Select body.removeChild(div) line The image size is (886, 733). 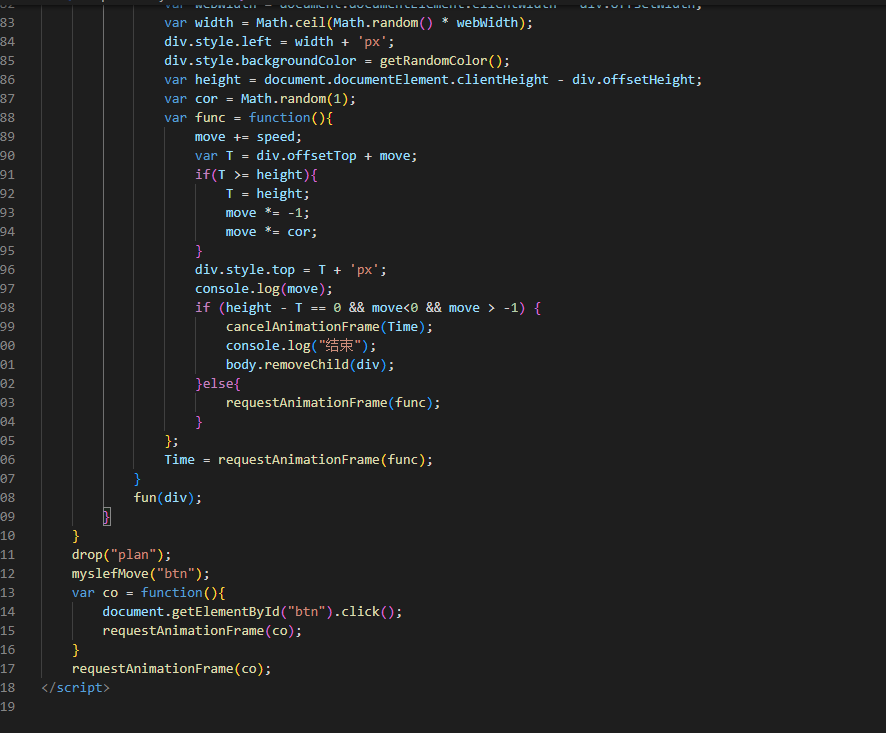click(309, 365)
